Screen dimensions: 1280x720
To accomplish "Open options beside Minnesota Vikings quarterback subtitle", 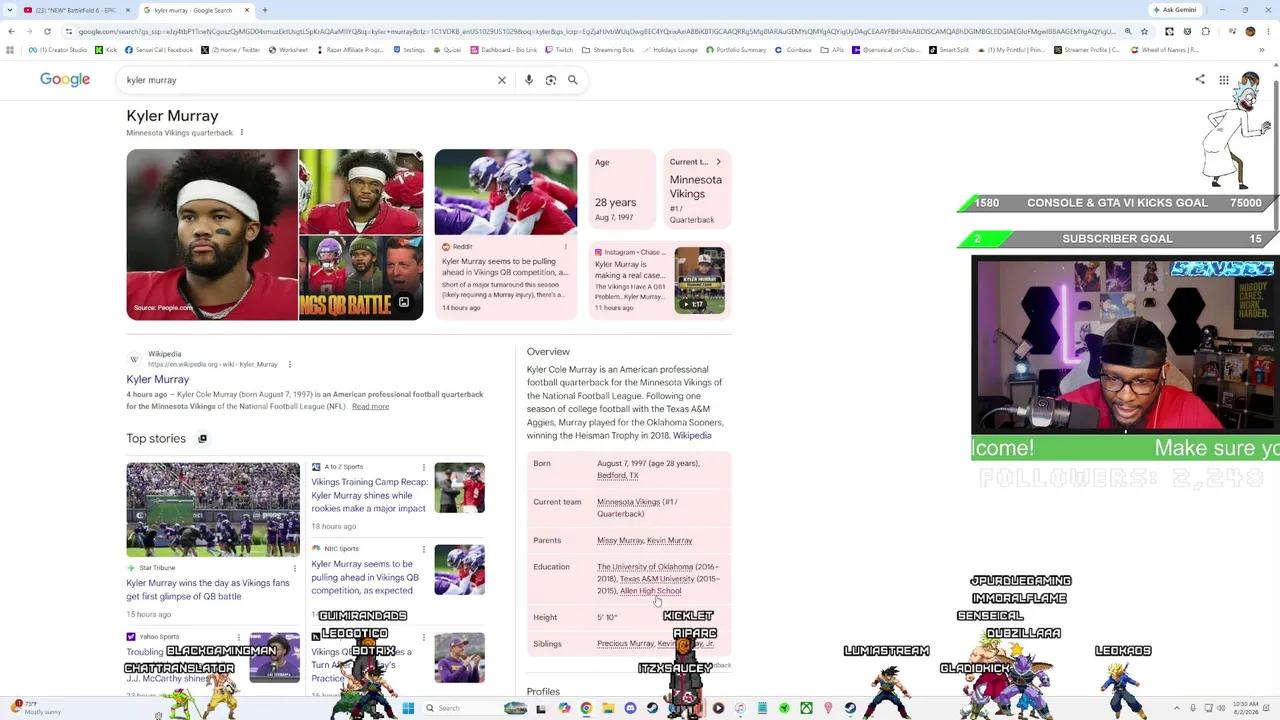I will 241,133.
